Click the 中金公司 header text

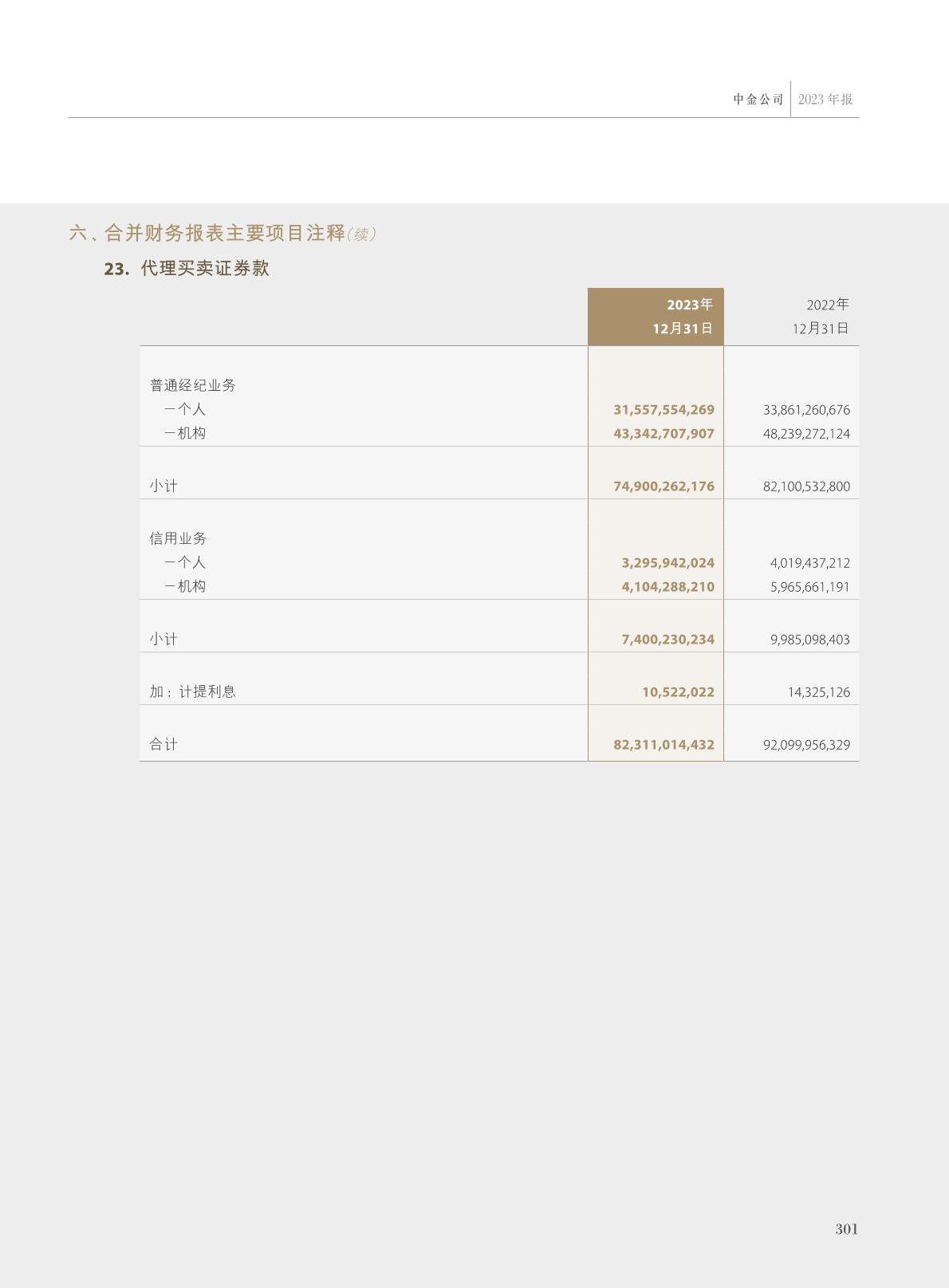(x=758, y=100)
